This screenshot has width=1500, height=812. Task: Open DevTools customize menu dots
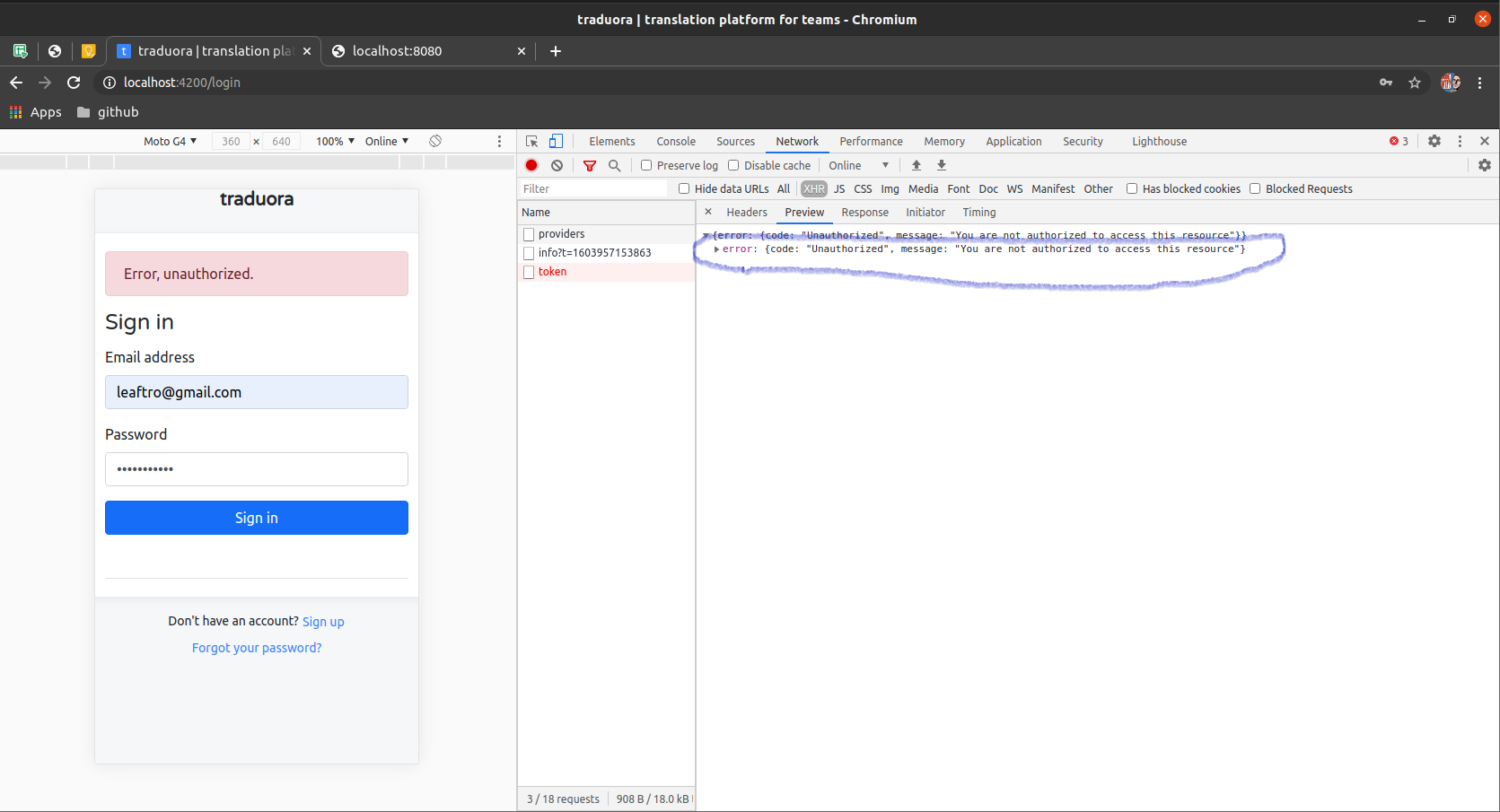tap(1460, 141)
